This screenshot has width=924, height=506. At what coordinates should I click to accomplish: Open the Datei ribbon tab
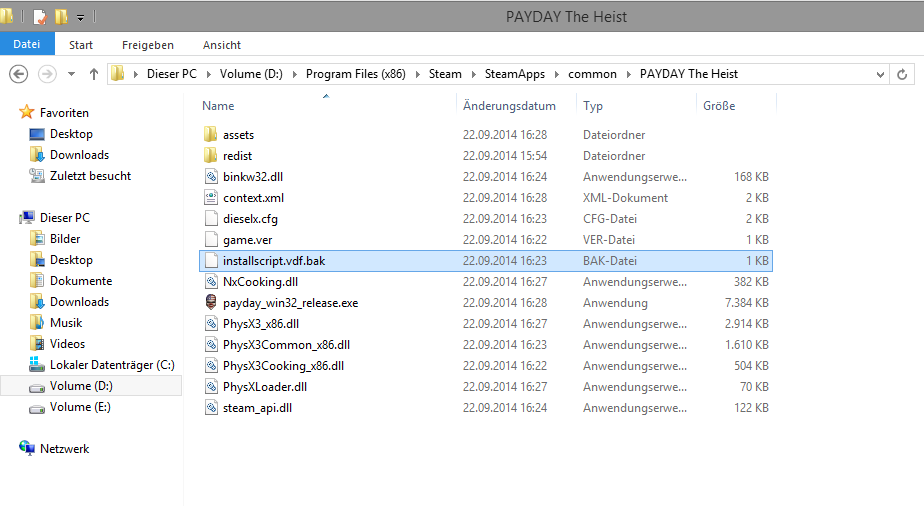[27, 44]
